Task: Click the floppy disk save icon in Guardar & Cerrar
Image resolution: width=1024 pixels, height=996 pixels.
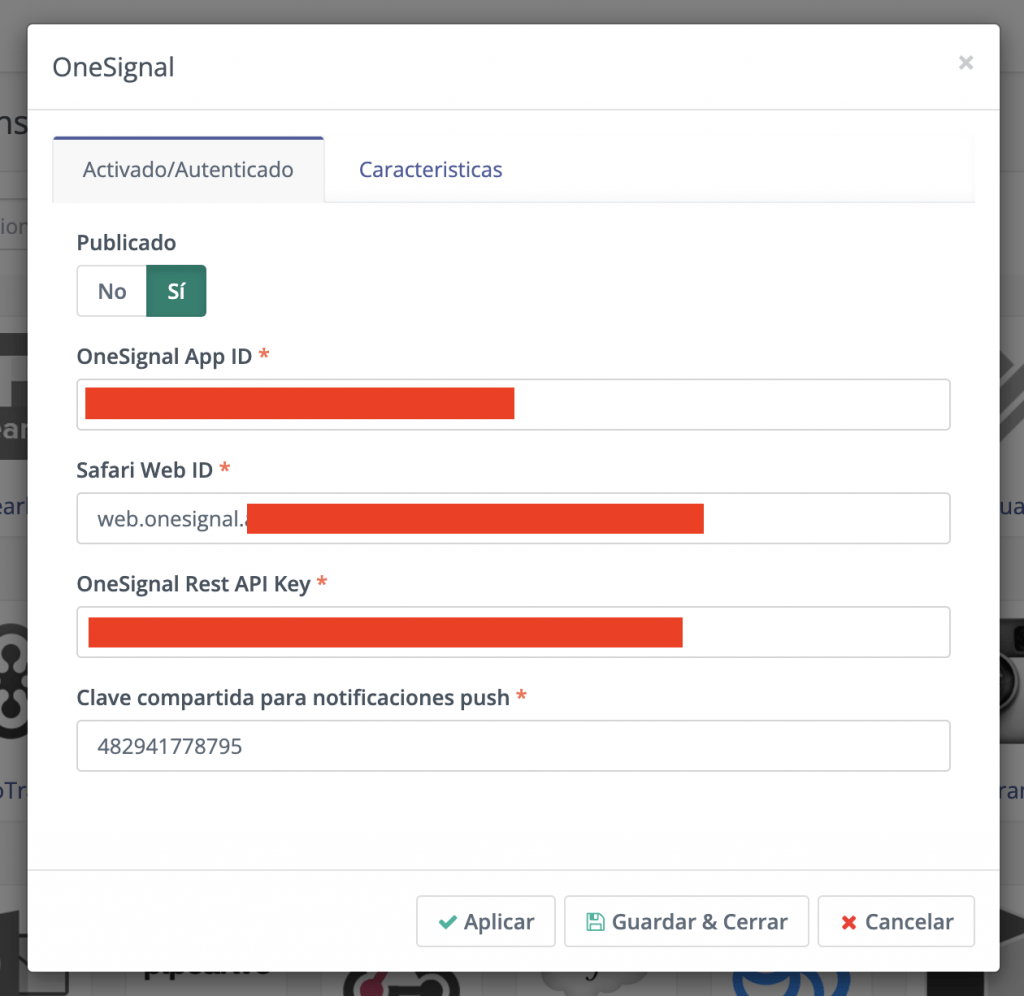Action: 596,921
